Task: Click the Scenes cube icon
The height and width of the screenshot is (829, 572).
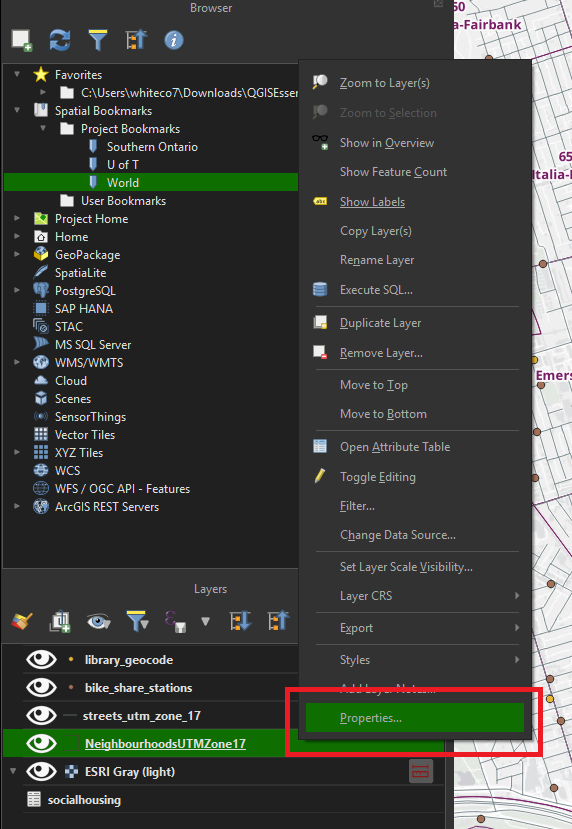Action: pos(41,398)
